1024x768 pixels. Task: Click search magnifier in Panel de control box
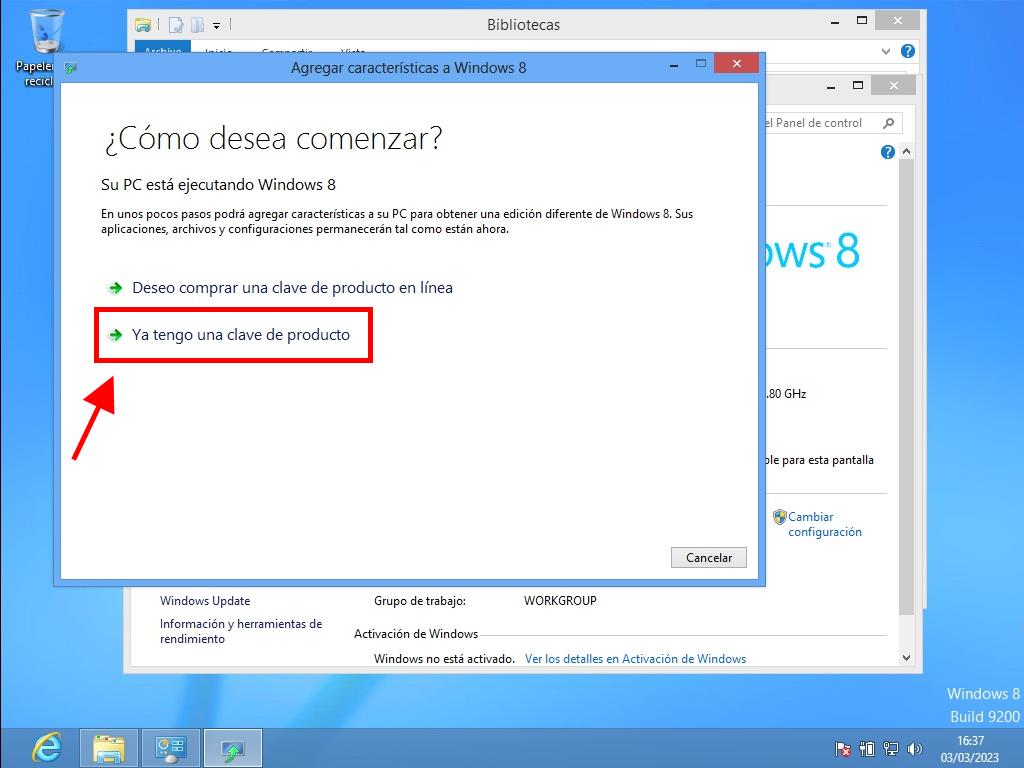(x=888, y=123)
